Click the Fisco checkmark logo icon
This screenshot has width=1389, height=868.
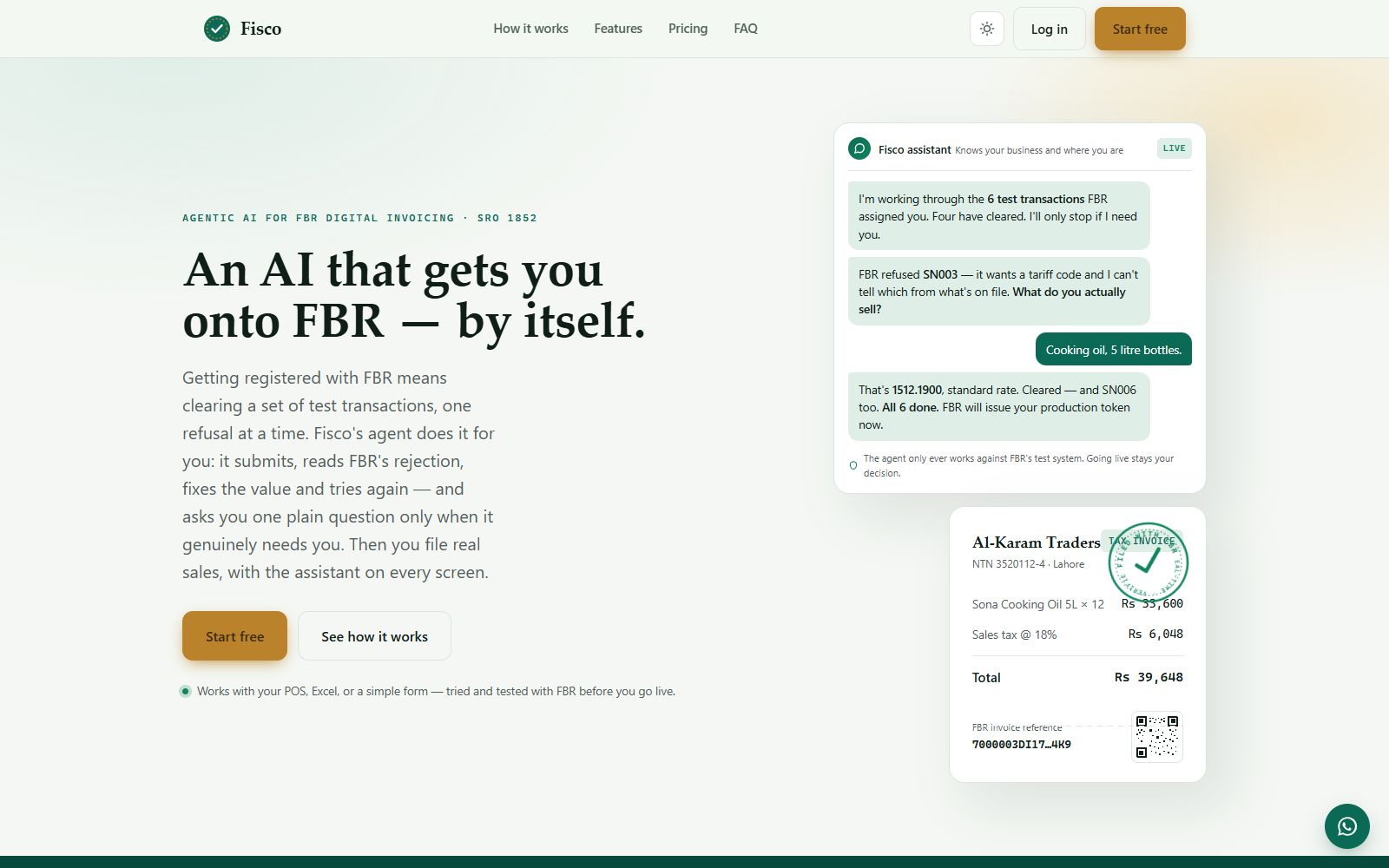point(216,29)
